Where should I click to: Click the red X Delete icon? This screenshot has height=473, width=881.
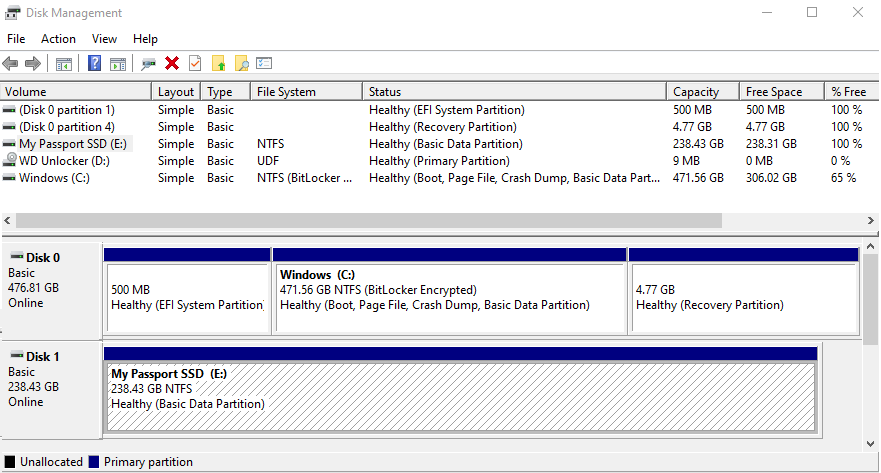pos(172,64)
